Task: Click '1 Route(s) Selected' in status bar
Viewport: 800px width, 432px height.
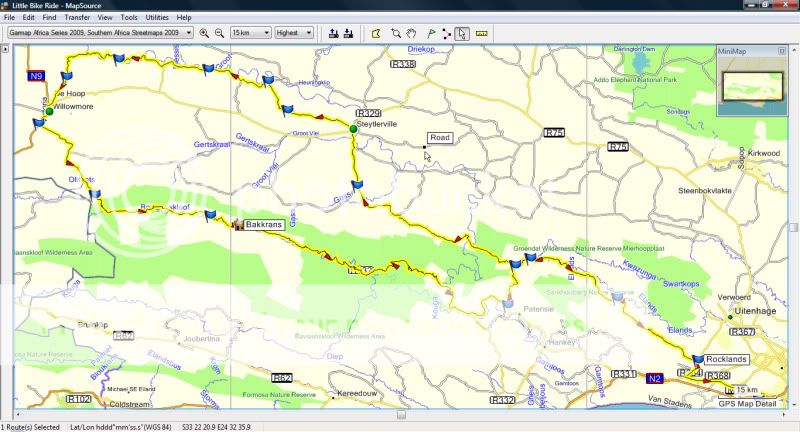Action: pos(30,427)
